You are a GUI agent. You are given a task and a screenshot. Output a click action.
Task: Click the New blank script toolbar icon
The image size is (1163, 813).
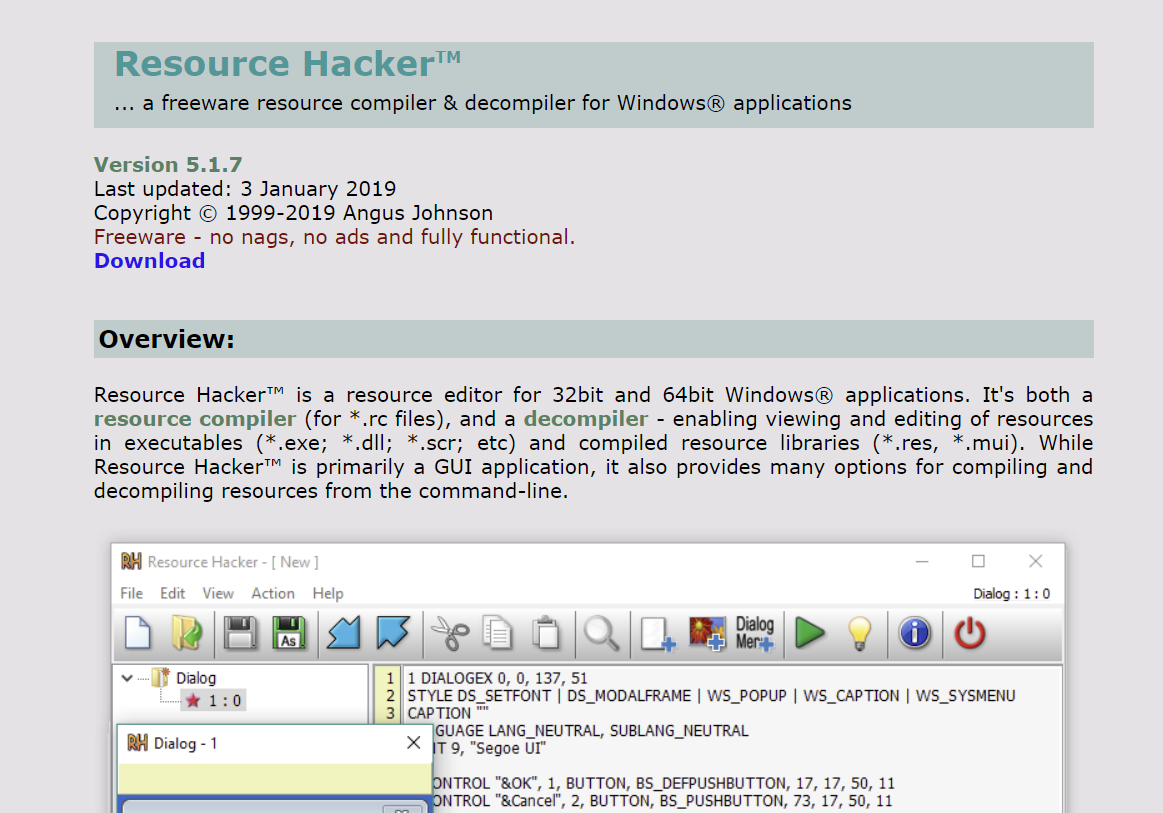click(x=138, y=633)
